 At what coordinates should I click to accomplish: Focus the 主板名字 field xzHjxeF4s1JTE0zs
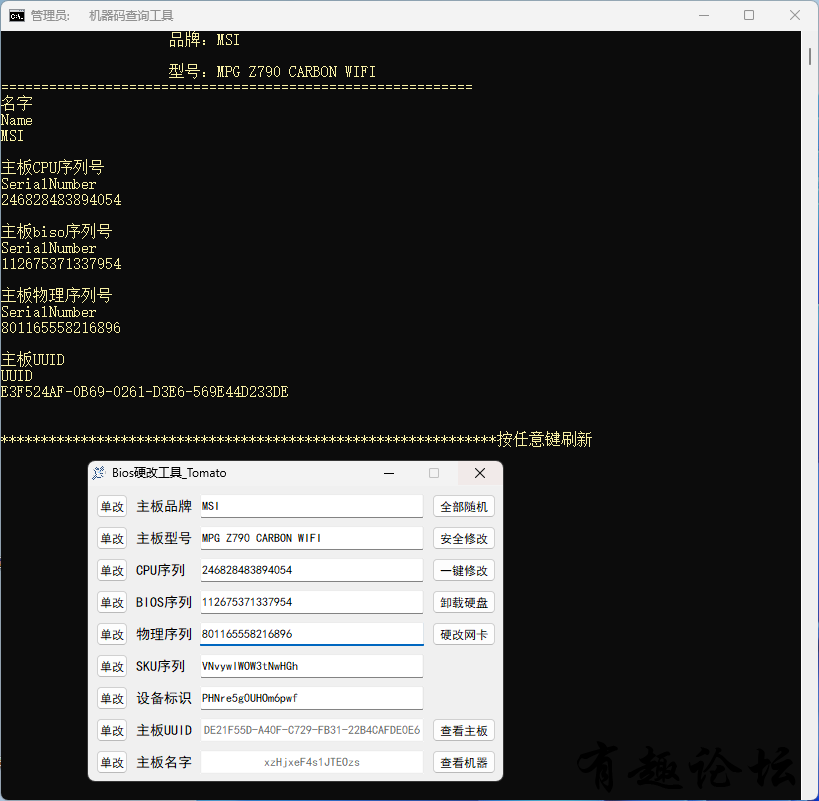[x=312, y=762]
